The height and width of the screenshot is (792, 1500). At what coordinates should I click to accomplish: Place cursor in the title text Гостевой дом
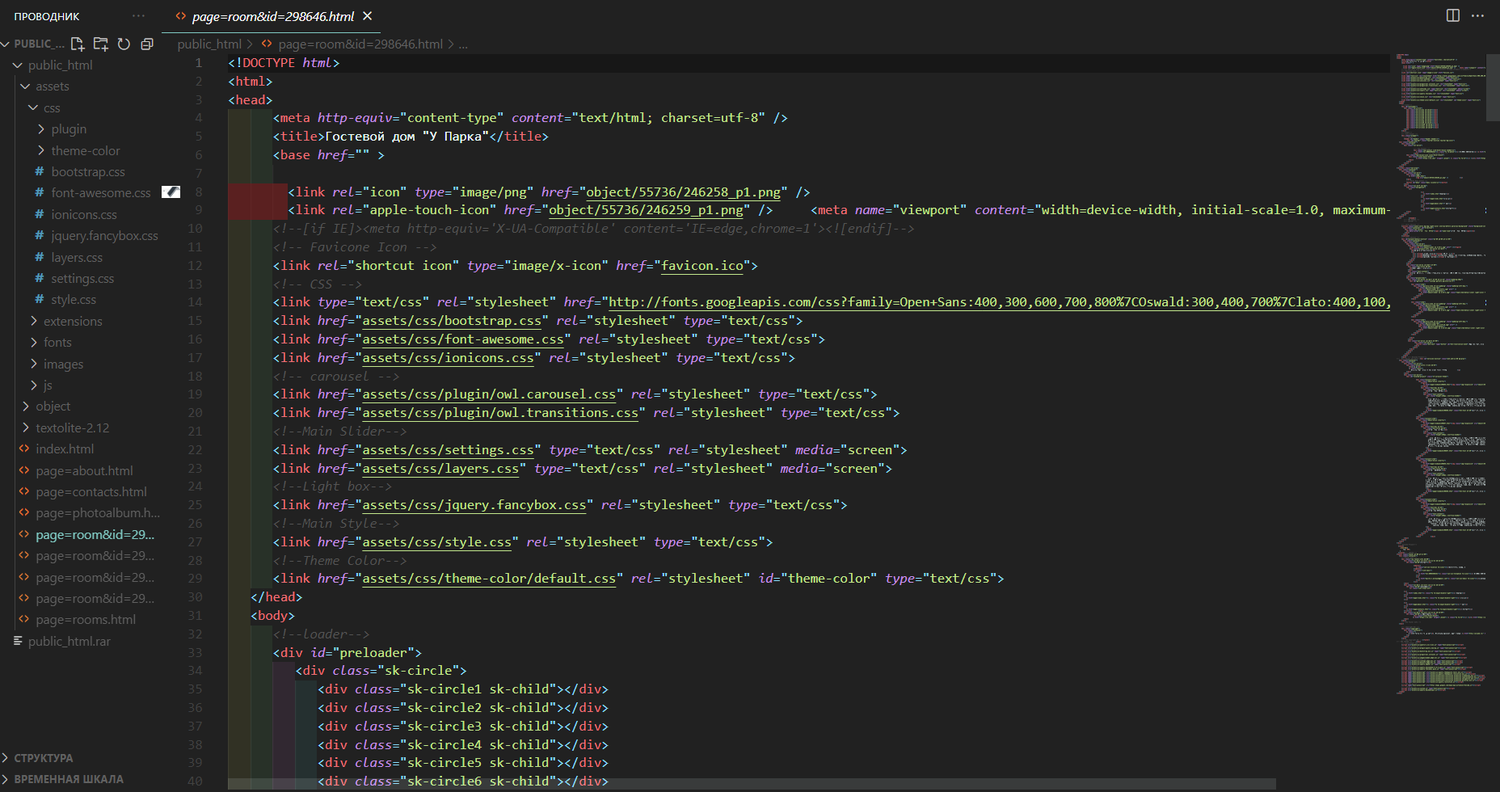coord(370,137)
